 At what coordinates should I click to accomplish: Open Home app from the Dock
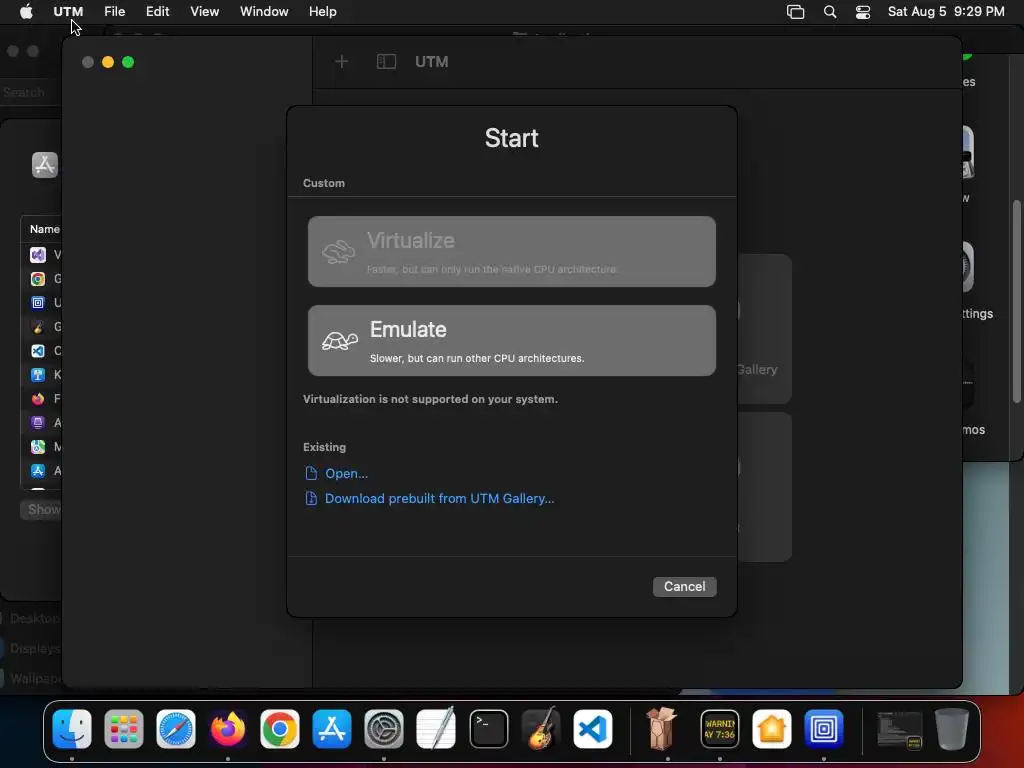(771, 729)
